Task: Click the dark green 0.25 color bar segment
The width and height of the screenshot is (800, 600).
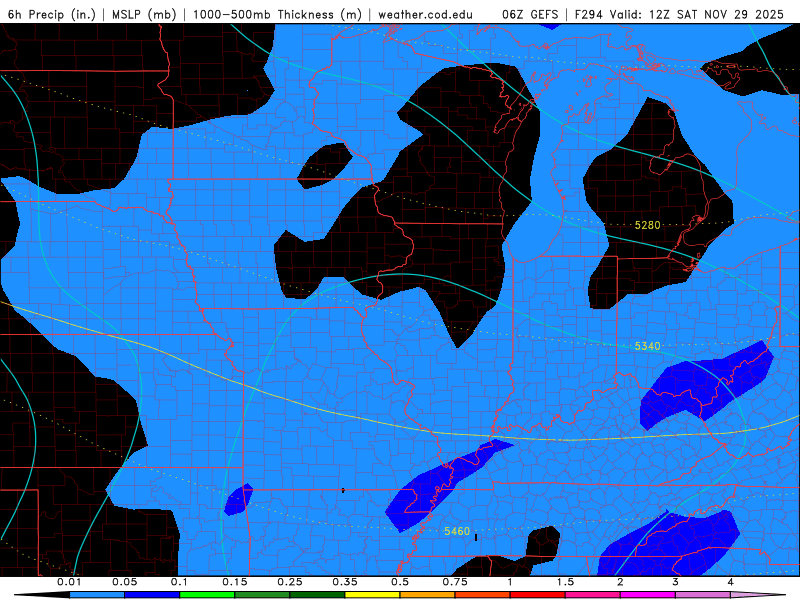Action: [x=317, y=595]
